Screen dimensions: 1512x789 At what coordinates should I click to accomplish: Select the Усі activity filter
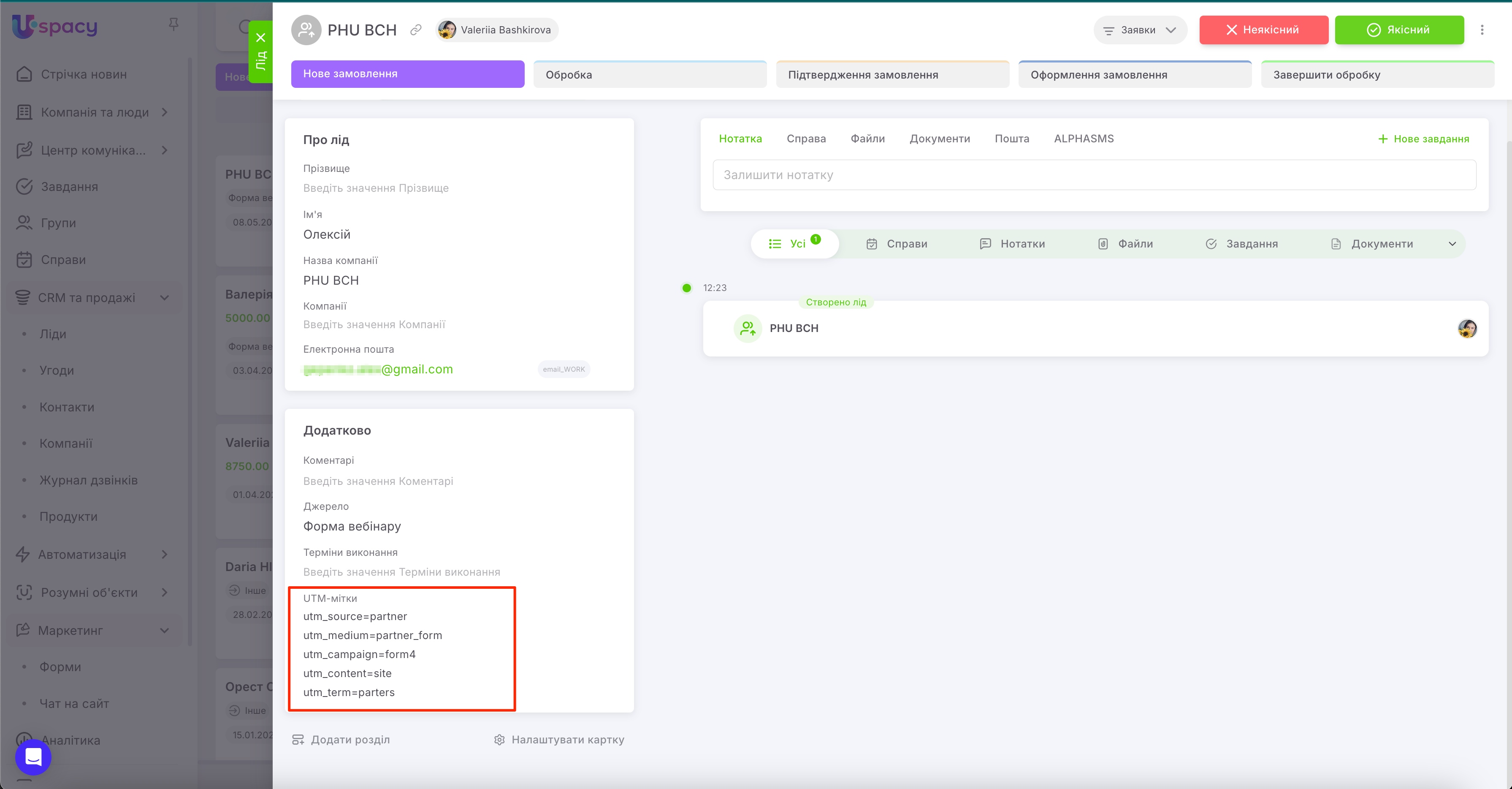[795, 244]
